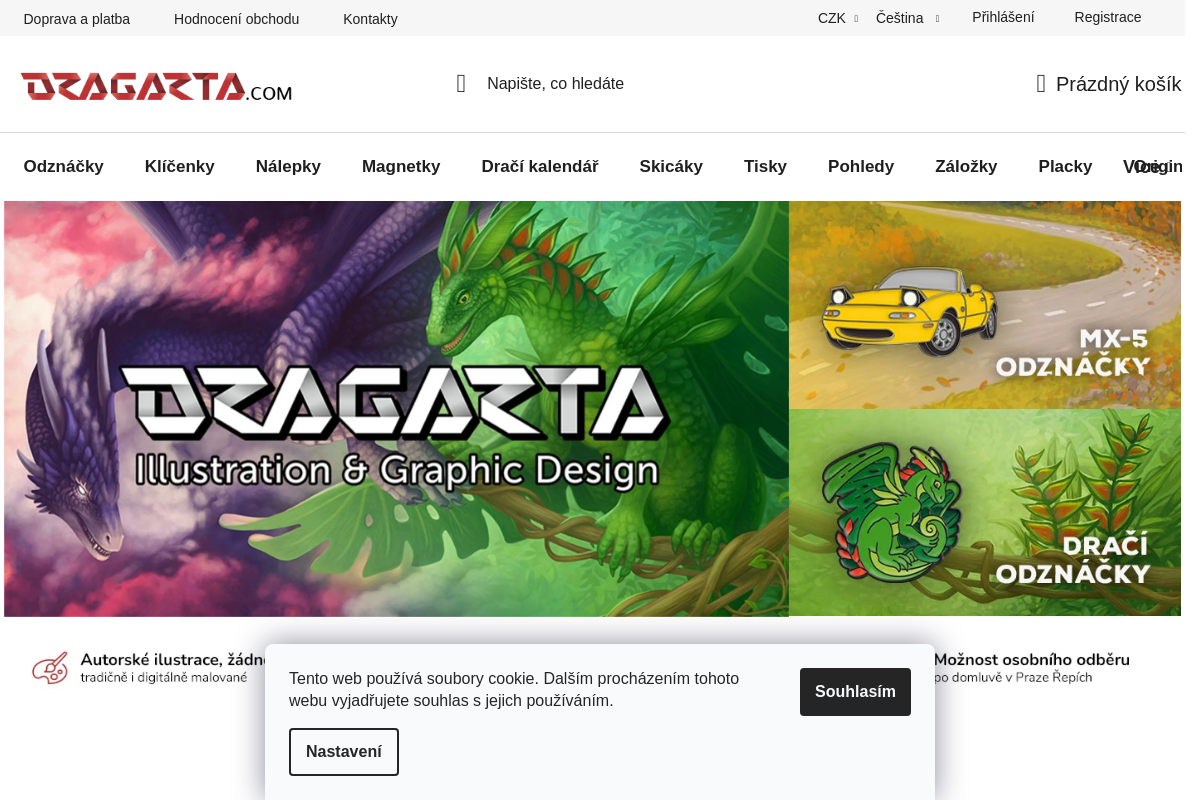The image size is (1200, 800).
Task: Open the Prázdný košík cart
Action: 1108,84
